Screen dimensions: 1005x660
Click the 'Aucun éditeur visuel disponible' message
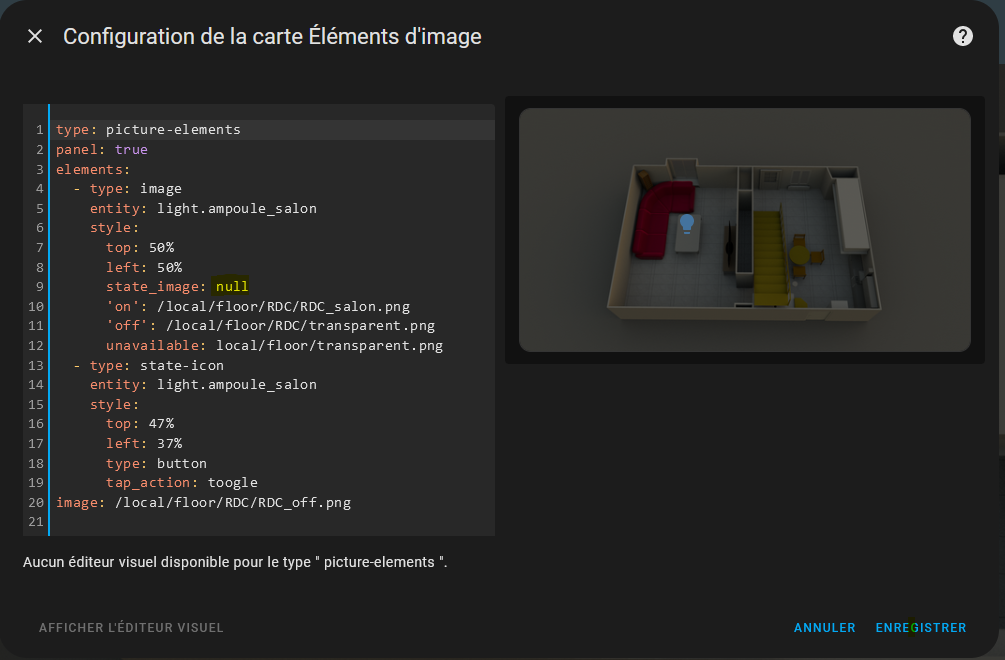click(235, 563)
